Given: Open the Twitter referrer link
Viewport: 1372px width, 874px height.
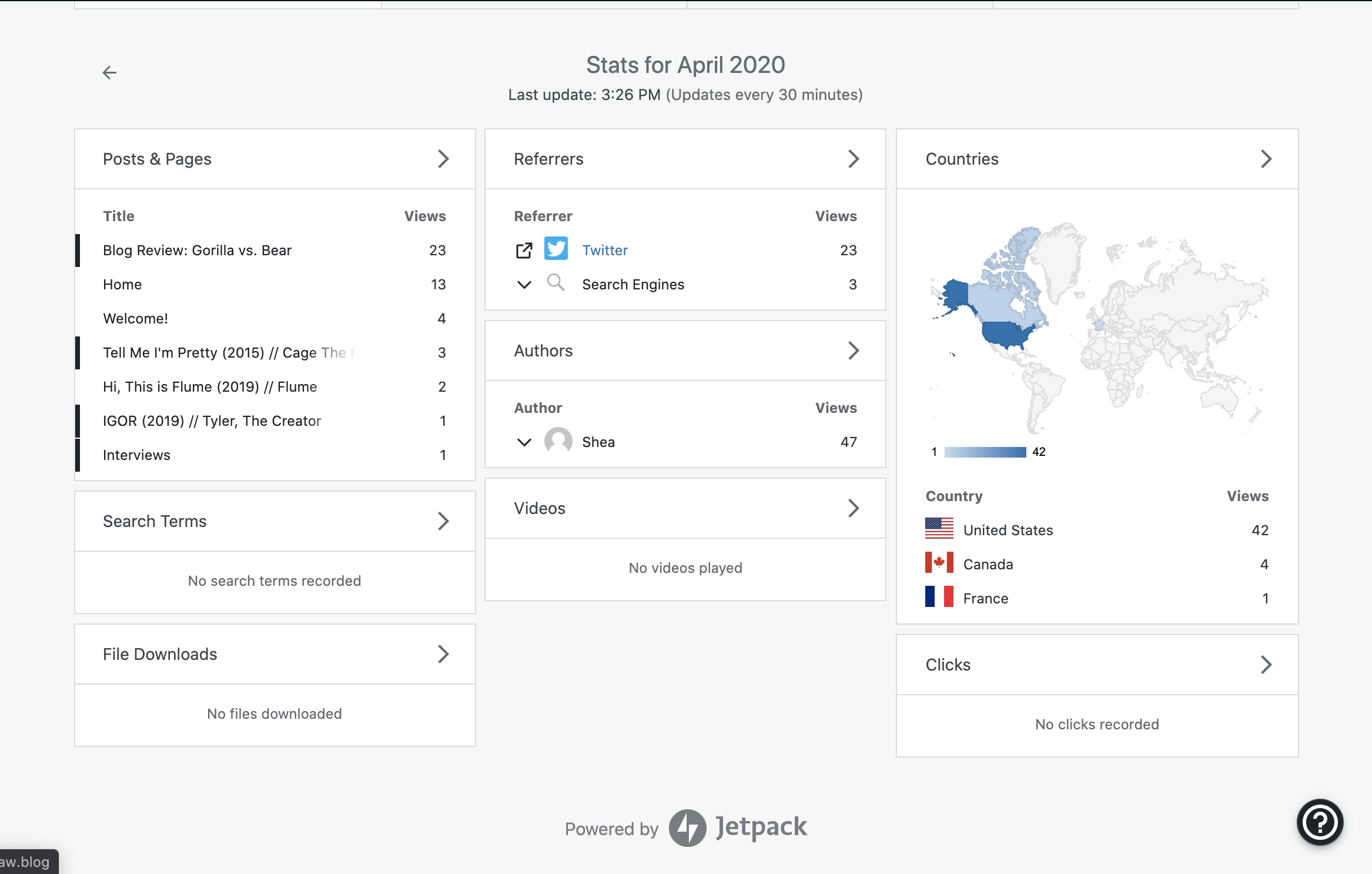Looking at the screenshot, I should [604, 251].
